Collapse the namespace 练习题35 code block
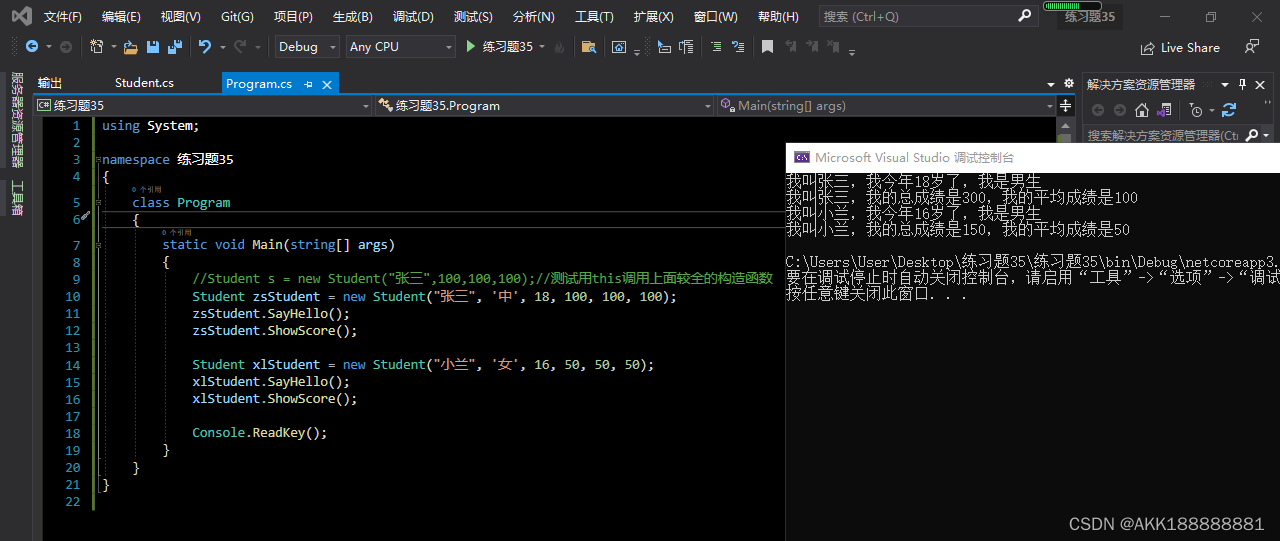Screen dimensions: 1280x541 [x=97, y=160]
